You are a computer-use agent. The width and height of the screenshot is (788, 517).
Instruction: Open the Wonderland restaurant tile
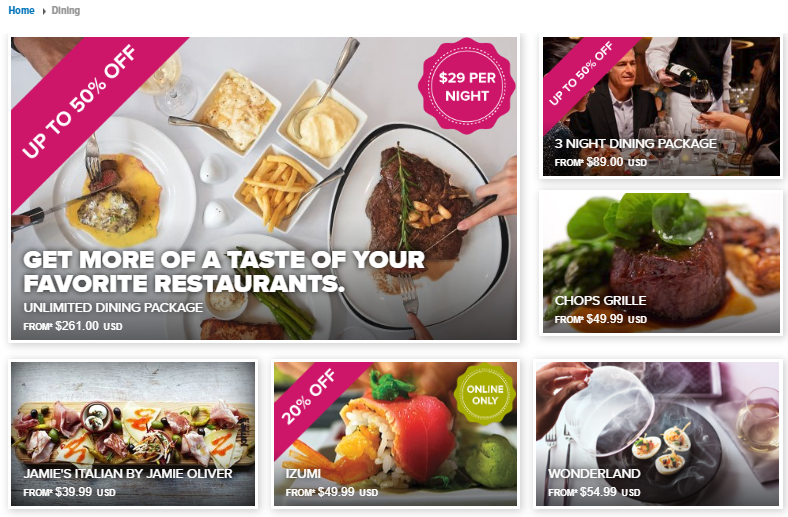click(657, 434)
